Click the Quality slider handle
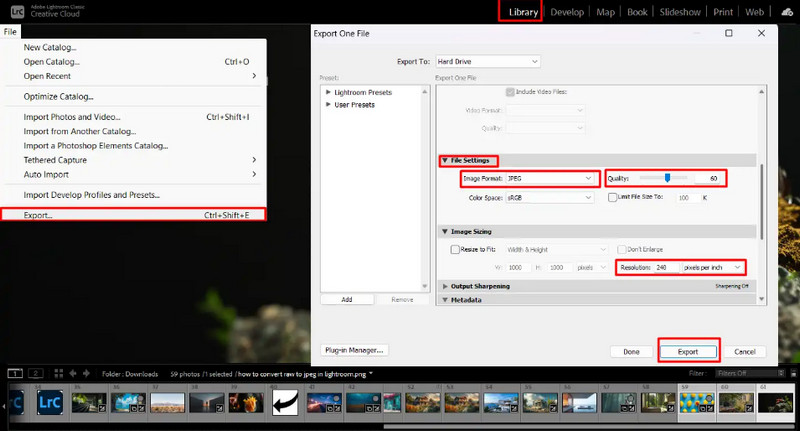 (667, 178)
